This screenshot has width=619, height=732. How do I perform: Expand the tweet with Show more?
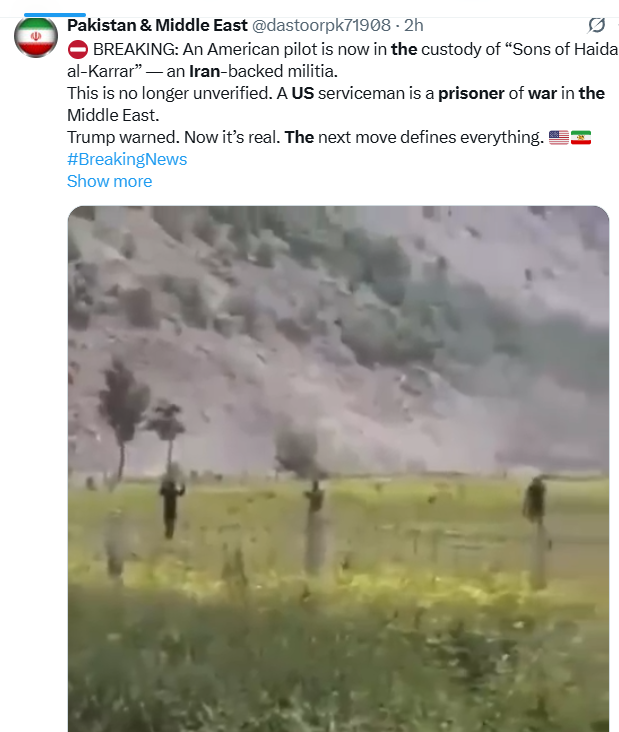pos(110,181)
